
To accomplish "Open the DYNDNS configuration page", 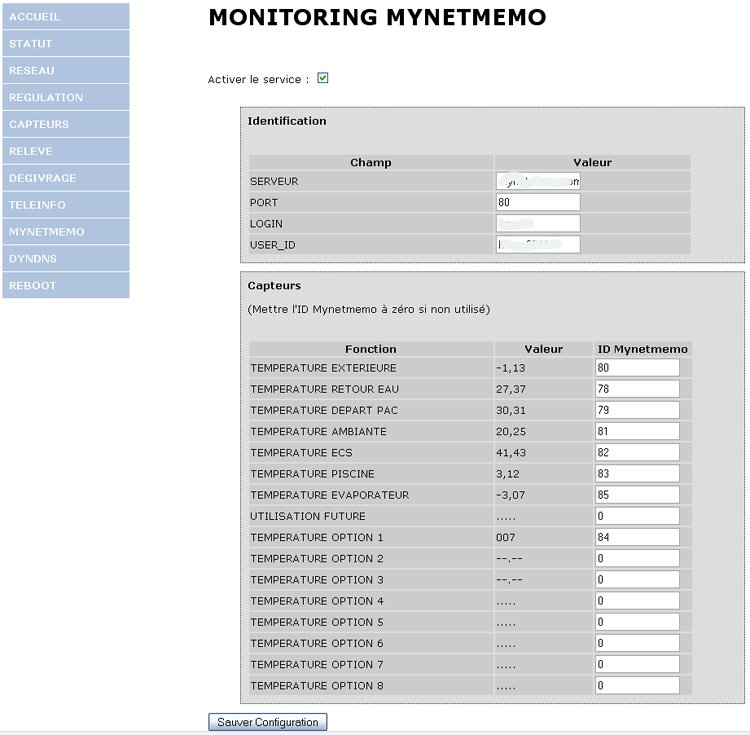I will [66, 258].
